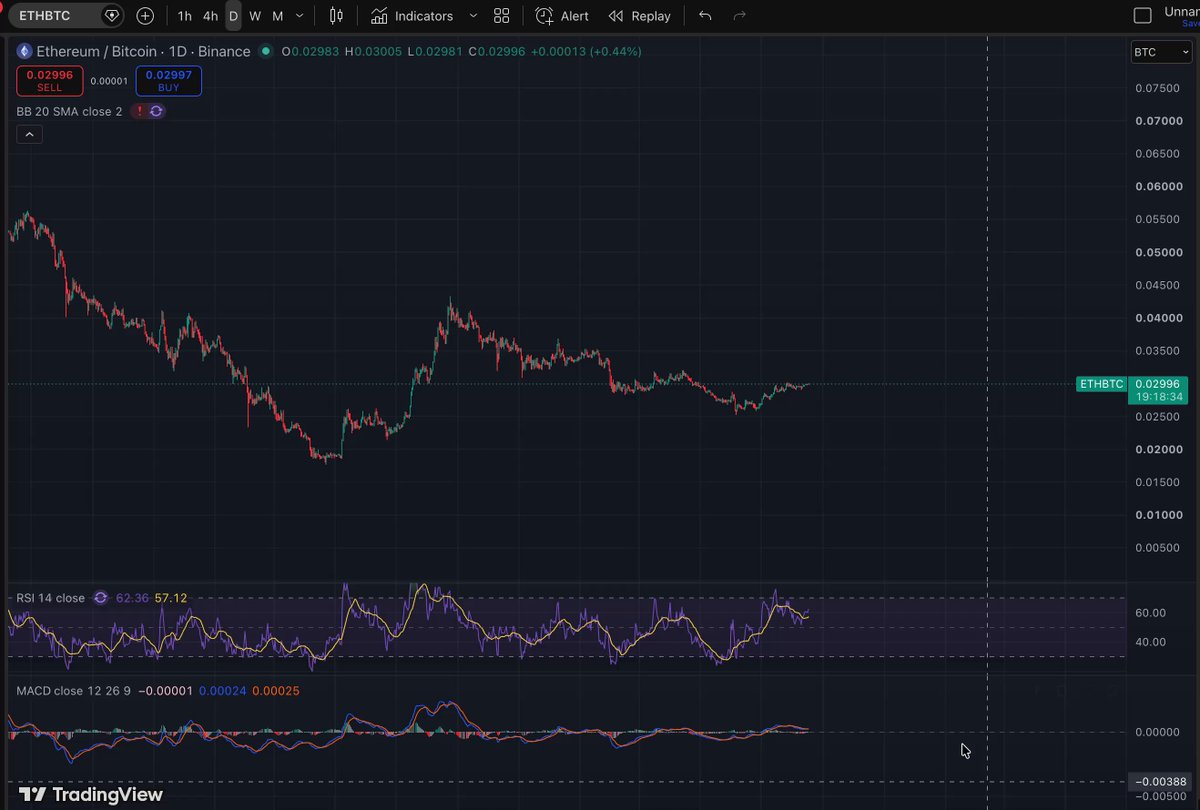Switch to the 4h timeframe
1200x810 pixels.
click(x=210, y=16)
